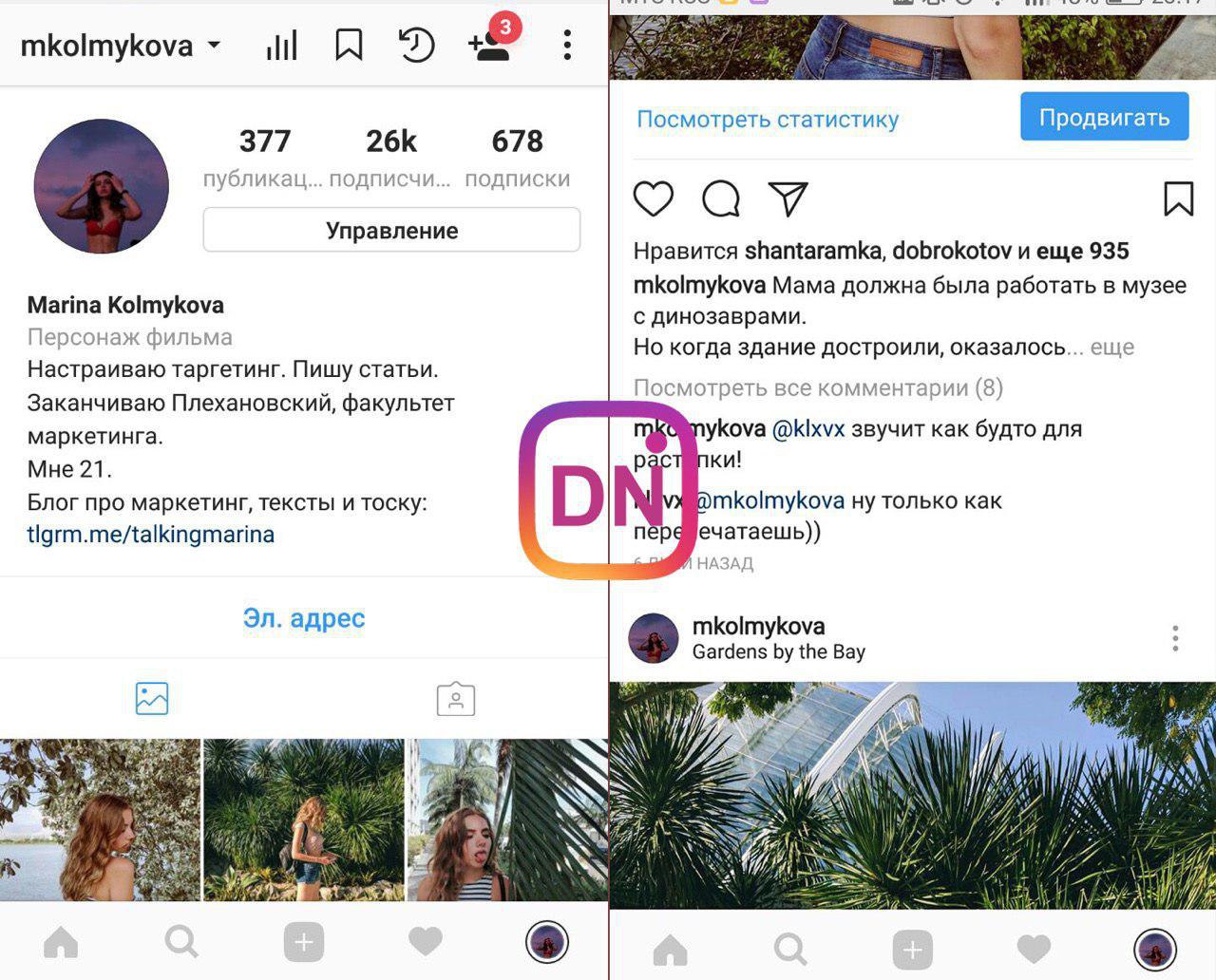Open three-dot menu on Gardens by the Bay post
The width and height of the screenshot is (1216, 980).
pyautogui.click(x=1175, y=638)
